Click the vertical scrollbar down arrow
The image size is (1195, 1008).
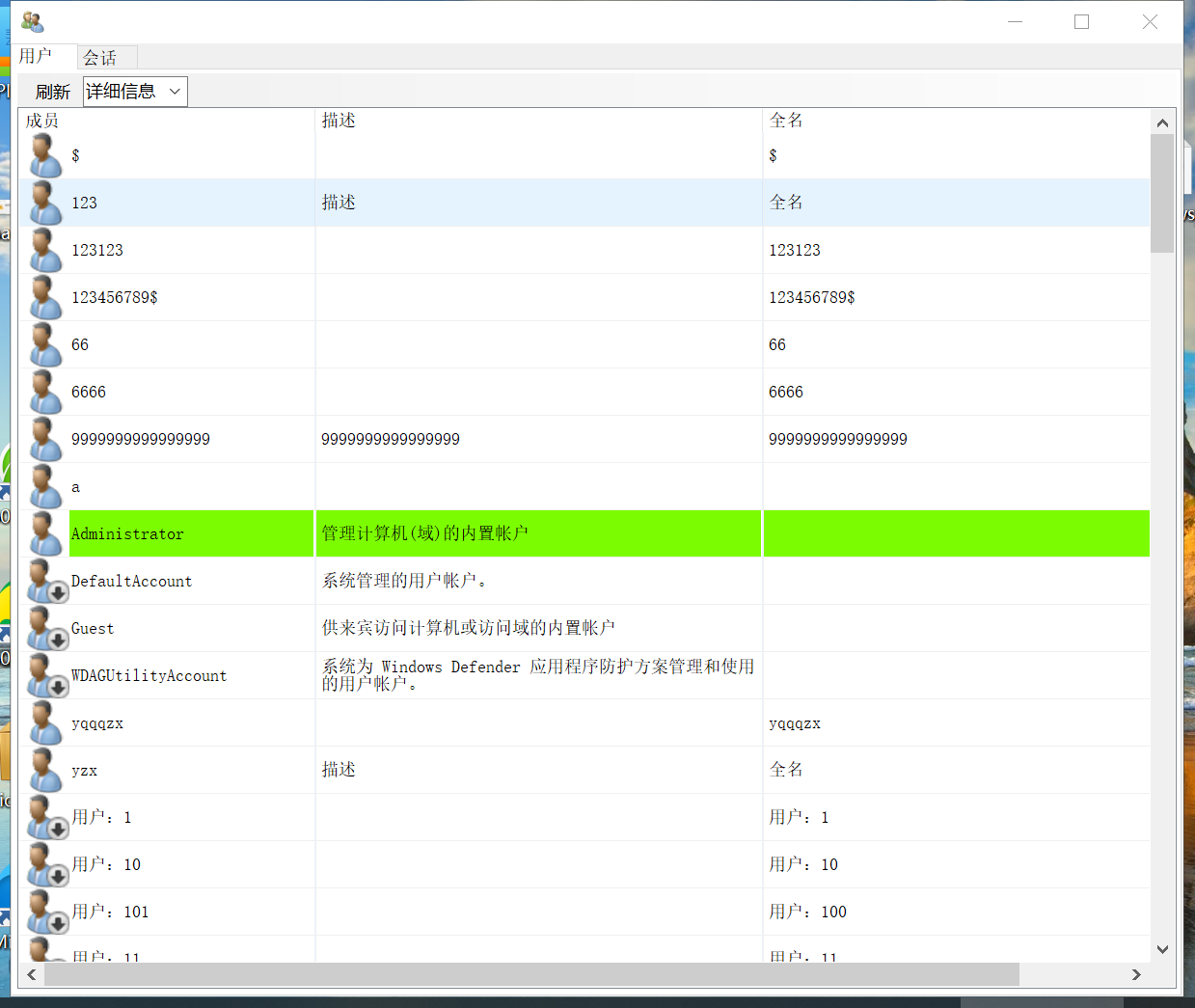point(1162,949)
